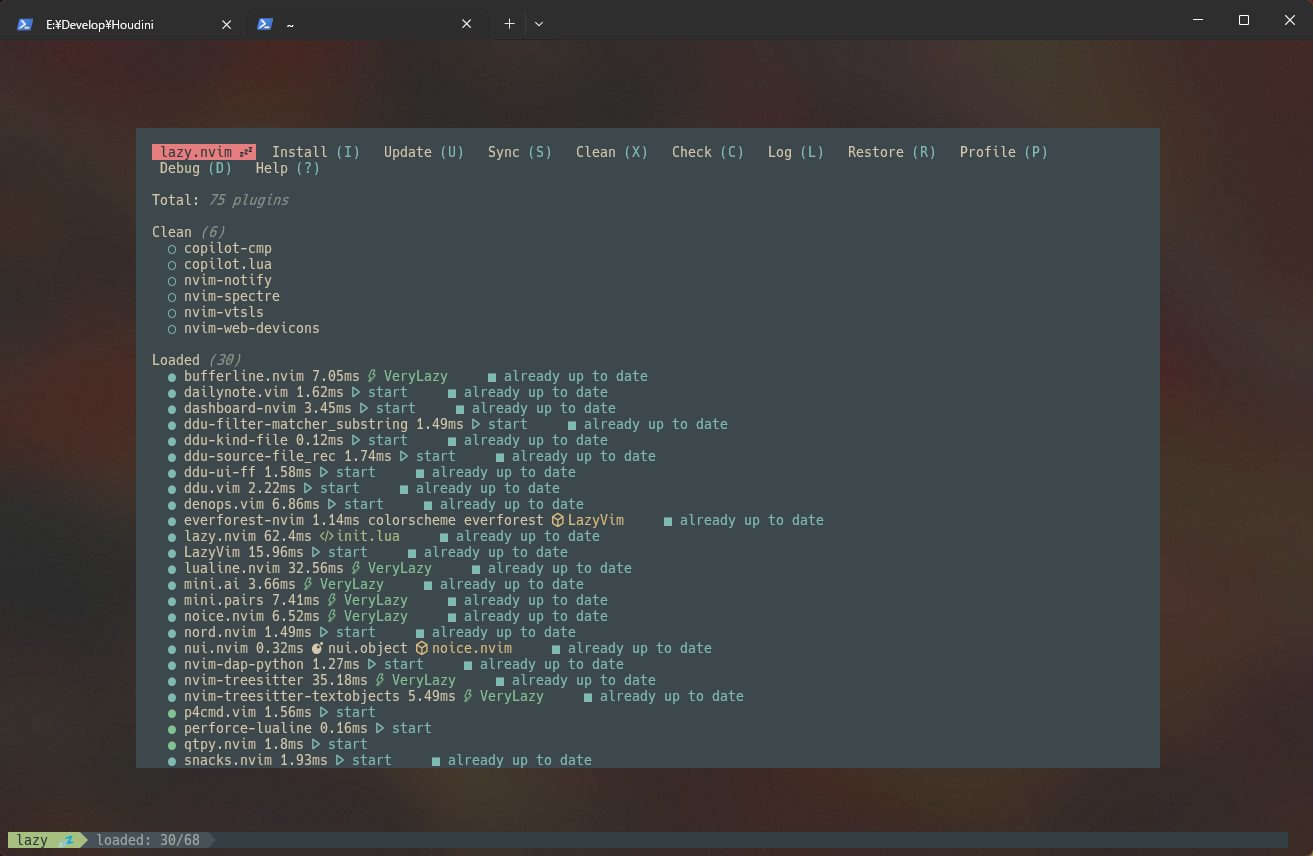Select Restore (R) in the header
This screenshot has width=1313, height=856.
(x=892, y=152)
